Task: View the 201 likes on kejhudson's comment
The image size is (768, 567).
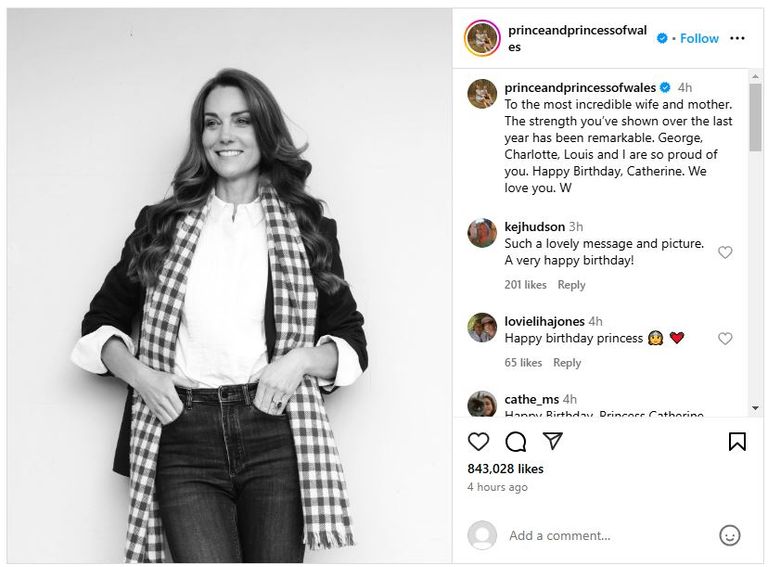Action: (525, 285)
